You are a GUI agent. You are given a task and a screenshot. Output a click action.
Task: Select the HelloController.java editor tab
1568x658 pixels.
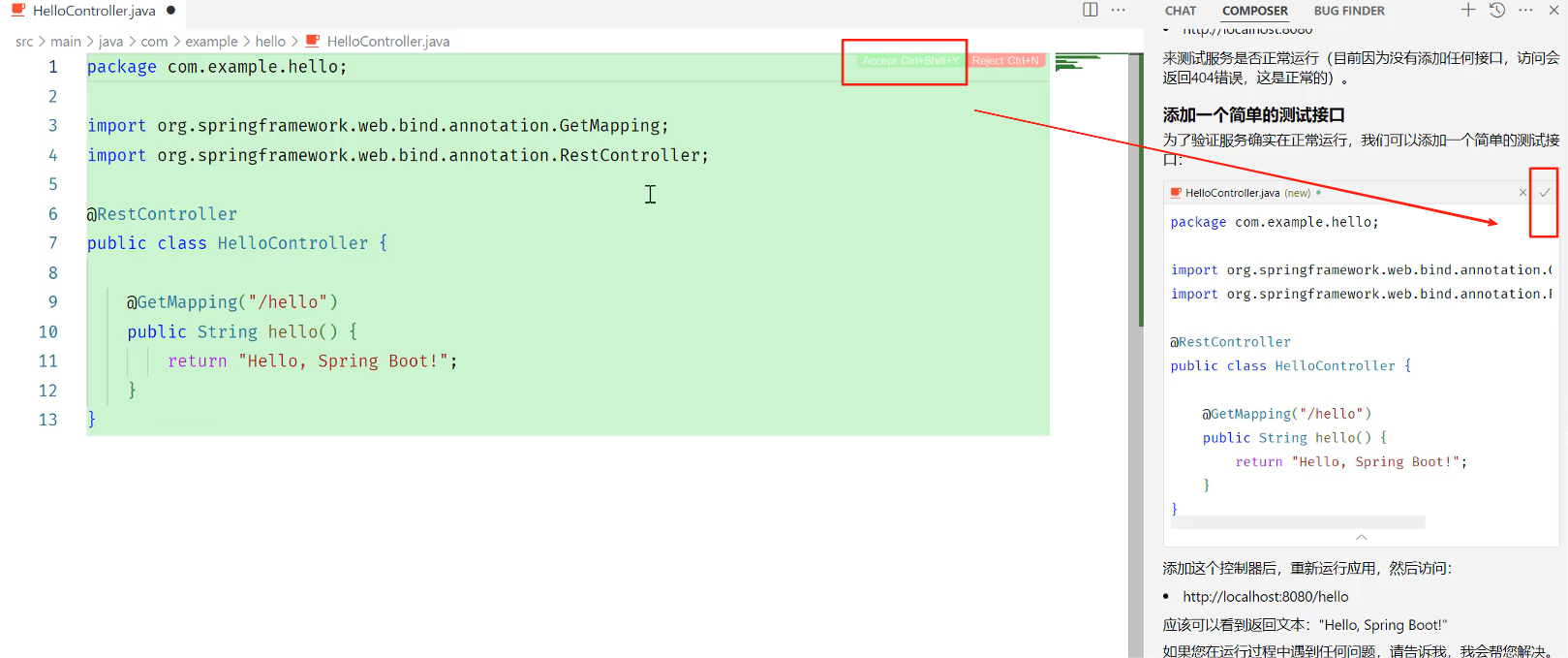pyautogui.click(x=94, y=11)
